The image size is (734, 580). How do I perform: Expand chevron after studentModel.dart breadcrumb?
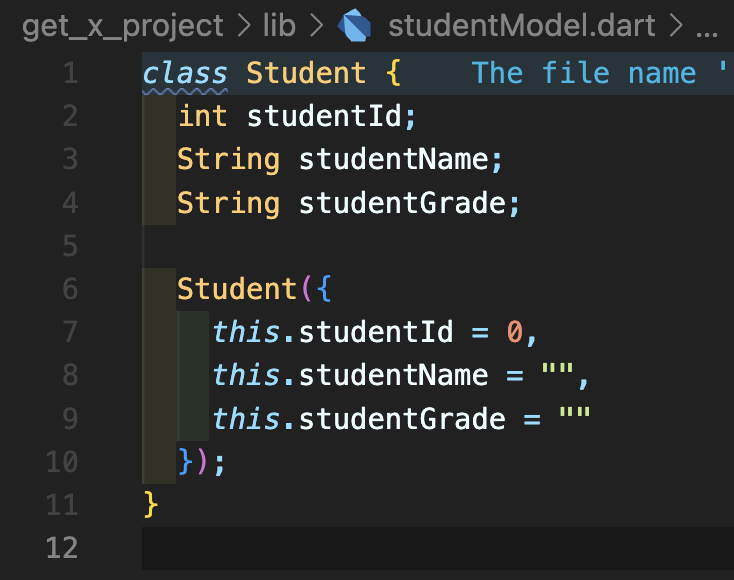coord(675,25)
